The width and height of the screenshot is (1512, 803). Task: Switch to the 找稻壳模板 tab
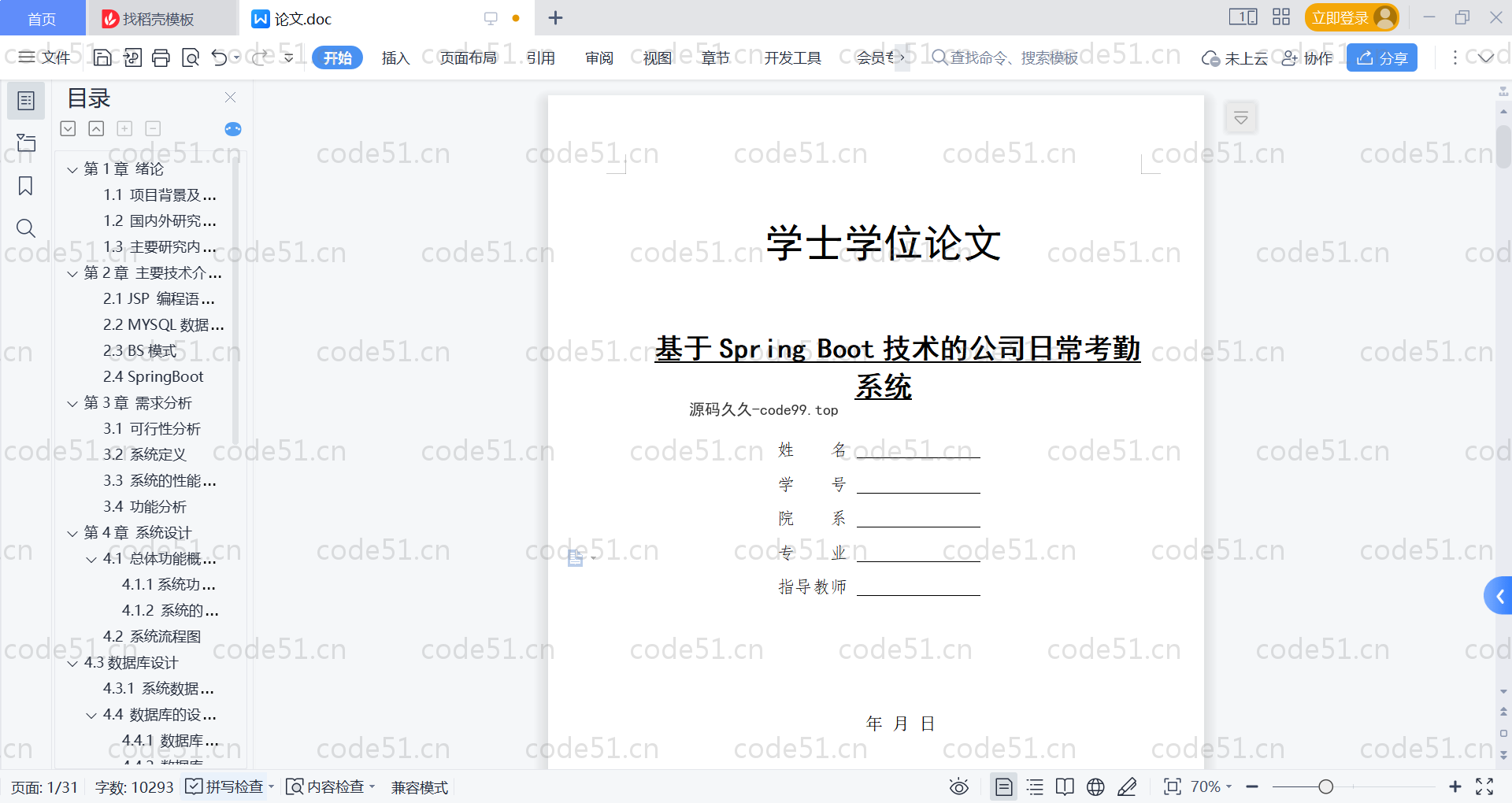(157, 18)
